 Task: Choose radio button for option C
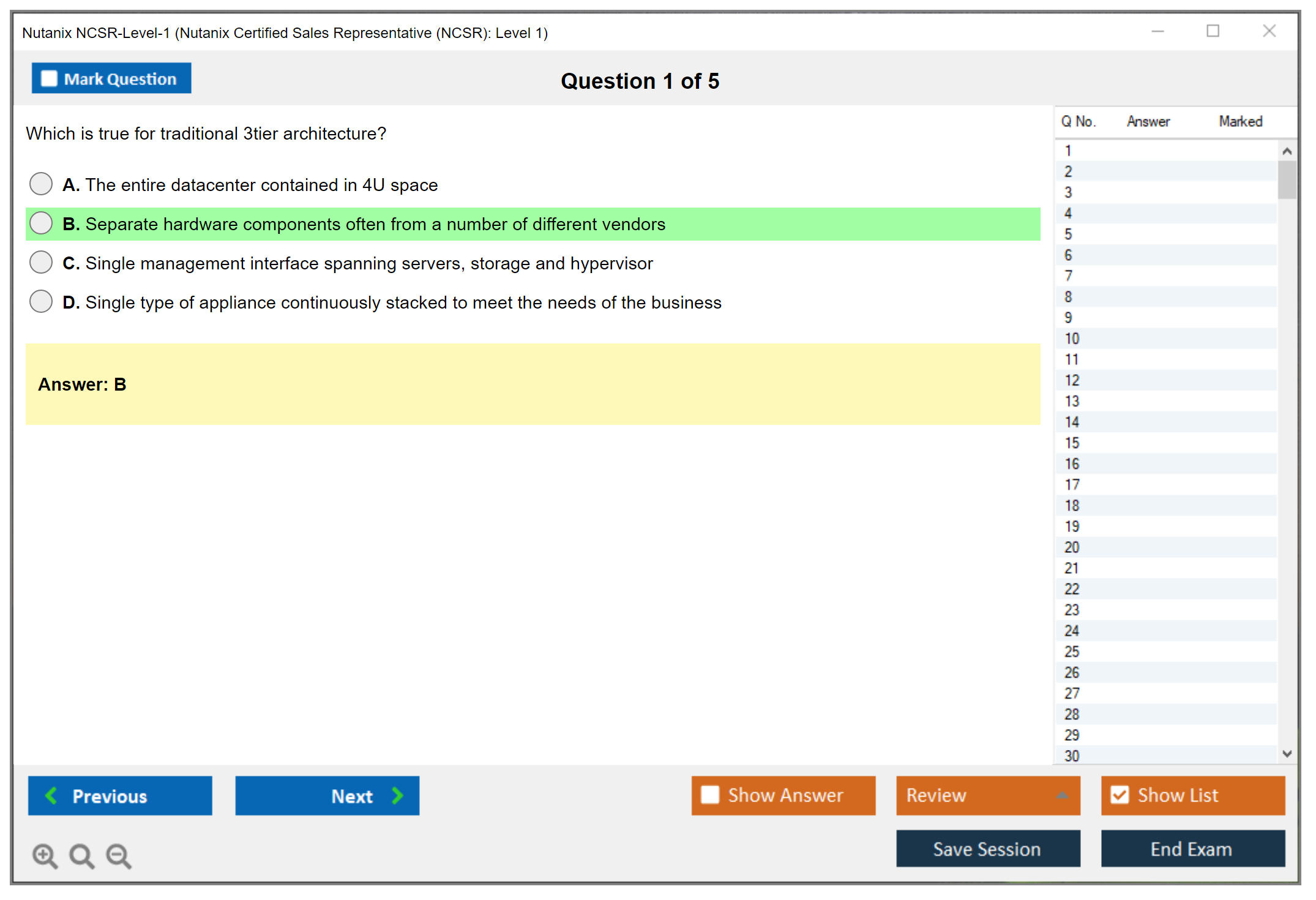pos(41,262)
